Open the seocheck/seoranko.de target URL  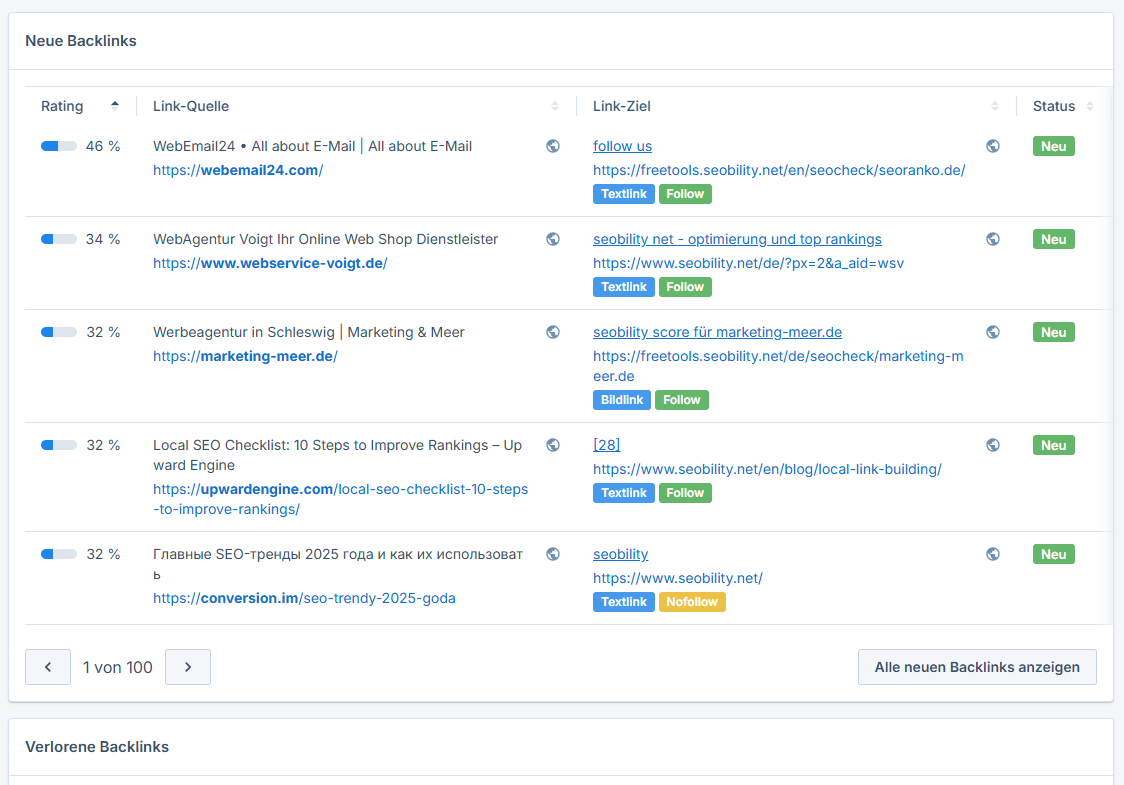click(779, 171)
